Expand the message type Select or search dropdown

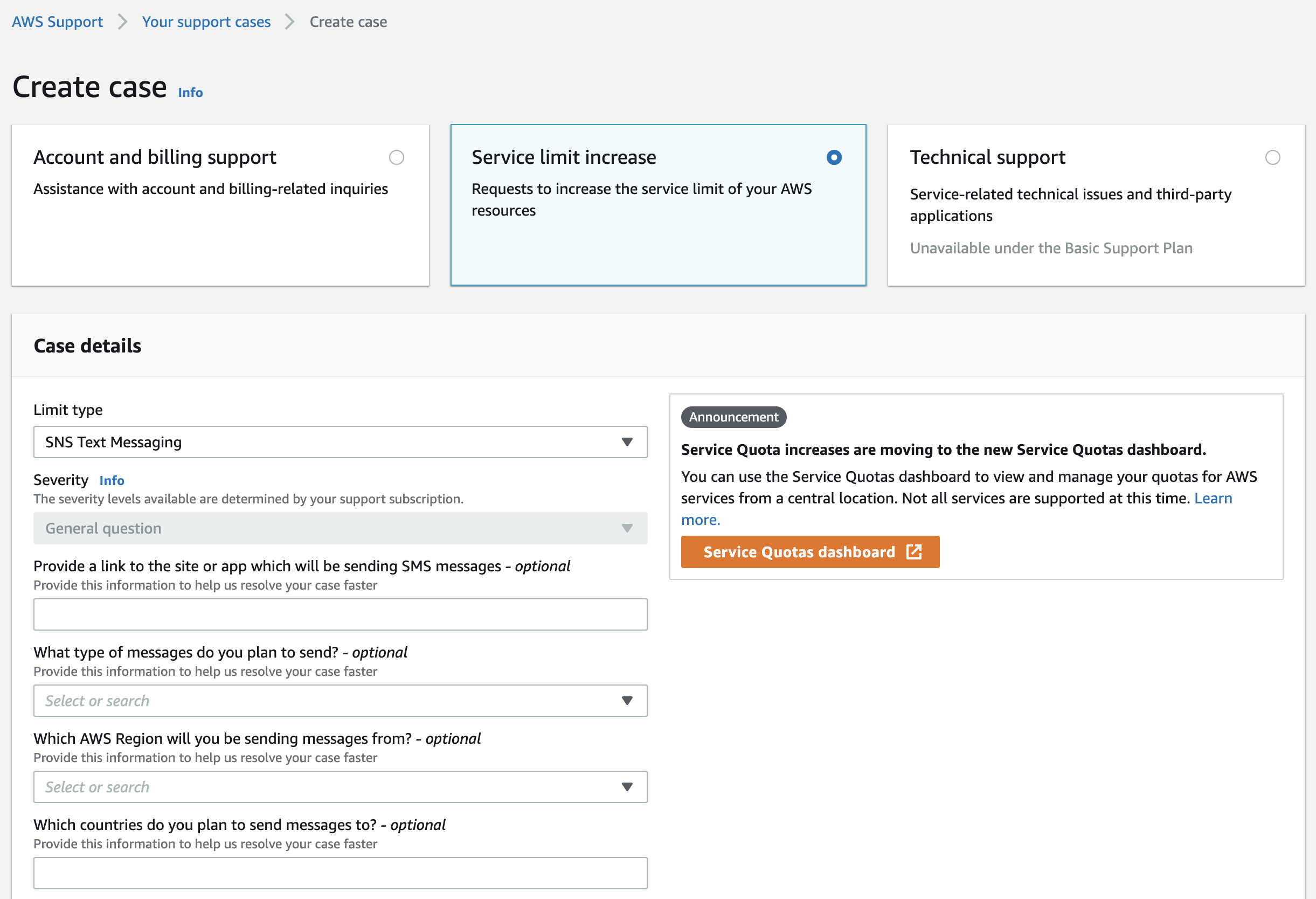click(340, 701)
